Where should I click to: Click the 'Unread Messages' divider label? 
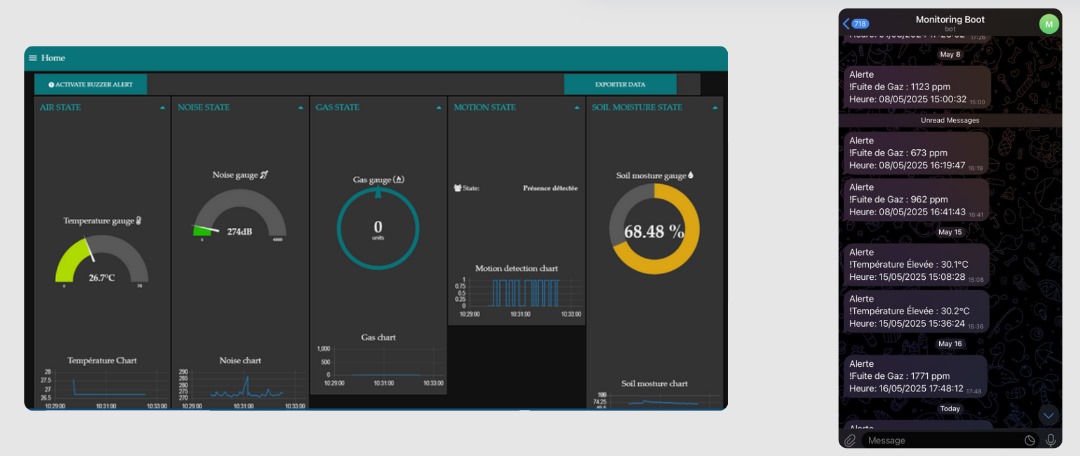(950, 120)
